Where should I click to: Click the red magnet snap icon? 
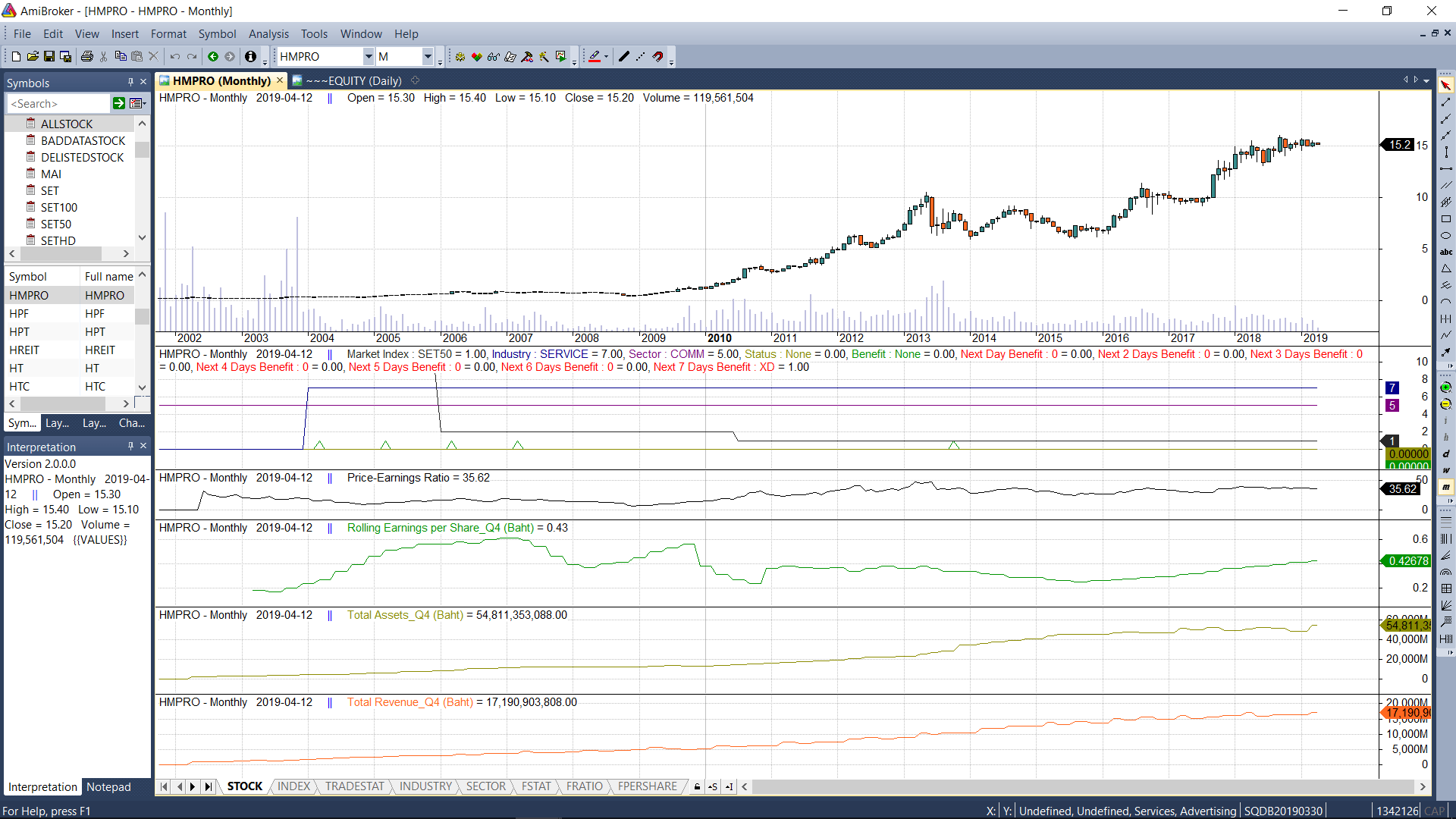point(657,57)
